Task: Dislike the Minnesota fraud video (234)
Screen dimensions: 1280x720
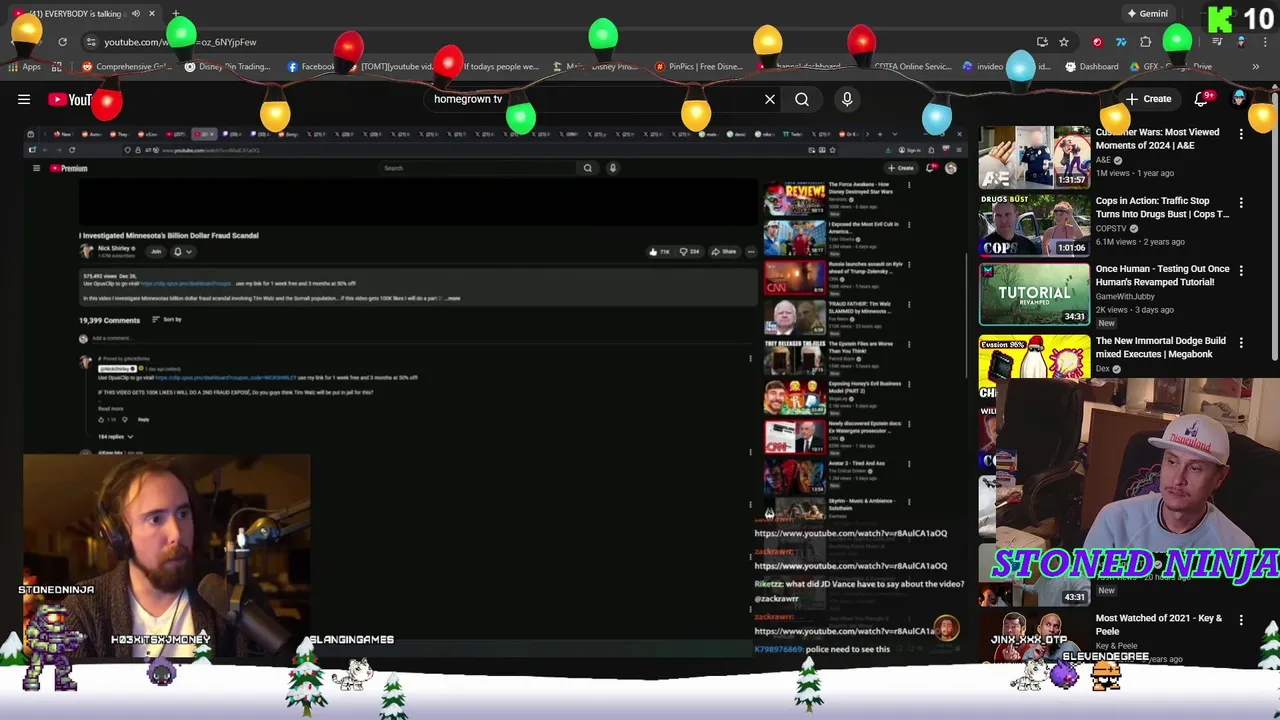Action: click(x=689, y=252)
